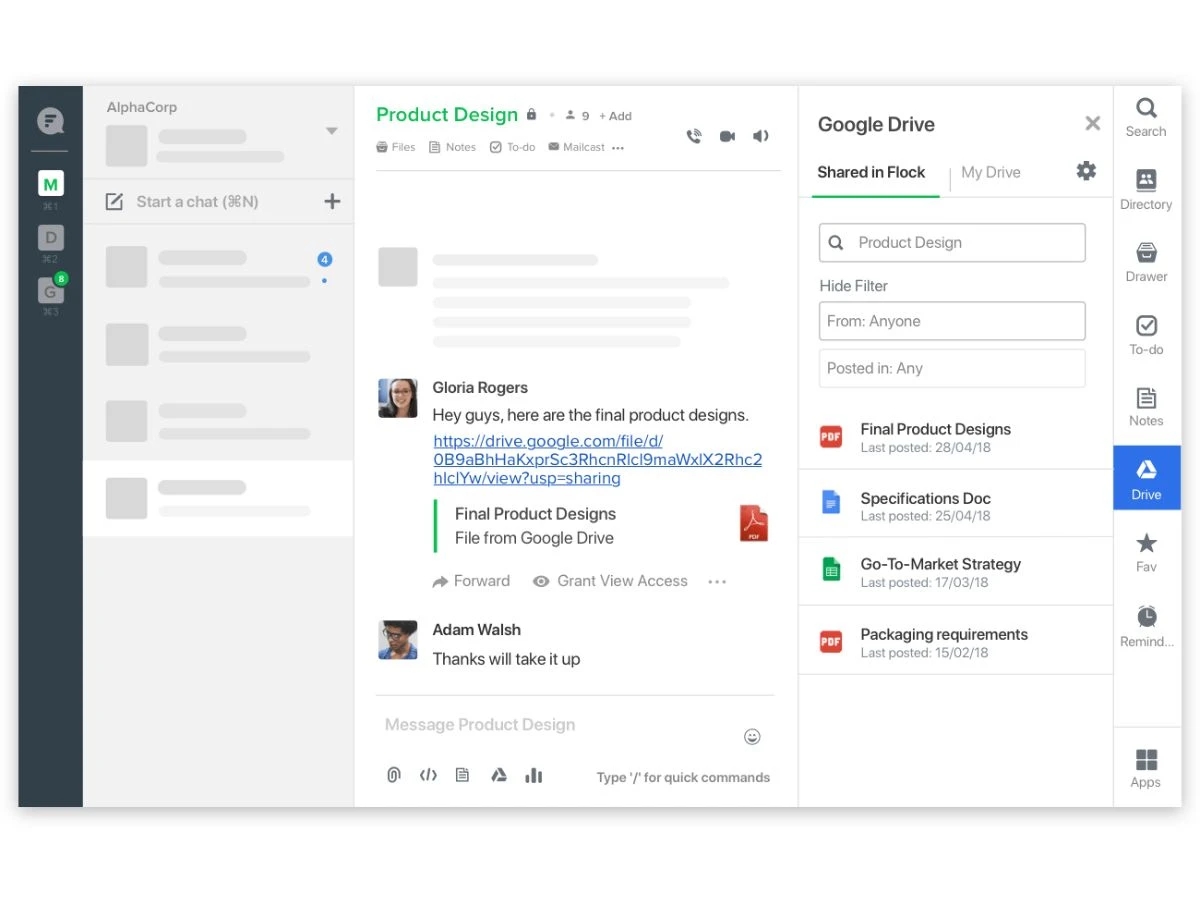The image size is (1200, 900).
Task: Click the member count of 9
Action: click(577, 116)
